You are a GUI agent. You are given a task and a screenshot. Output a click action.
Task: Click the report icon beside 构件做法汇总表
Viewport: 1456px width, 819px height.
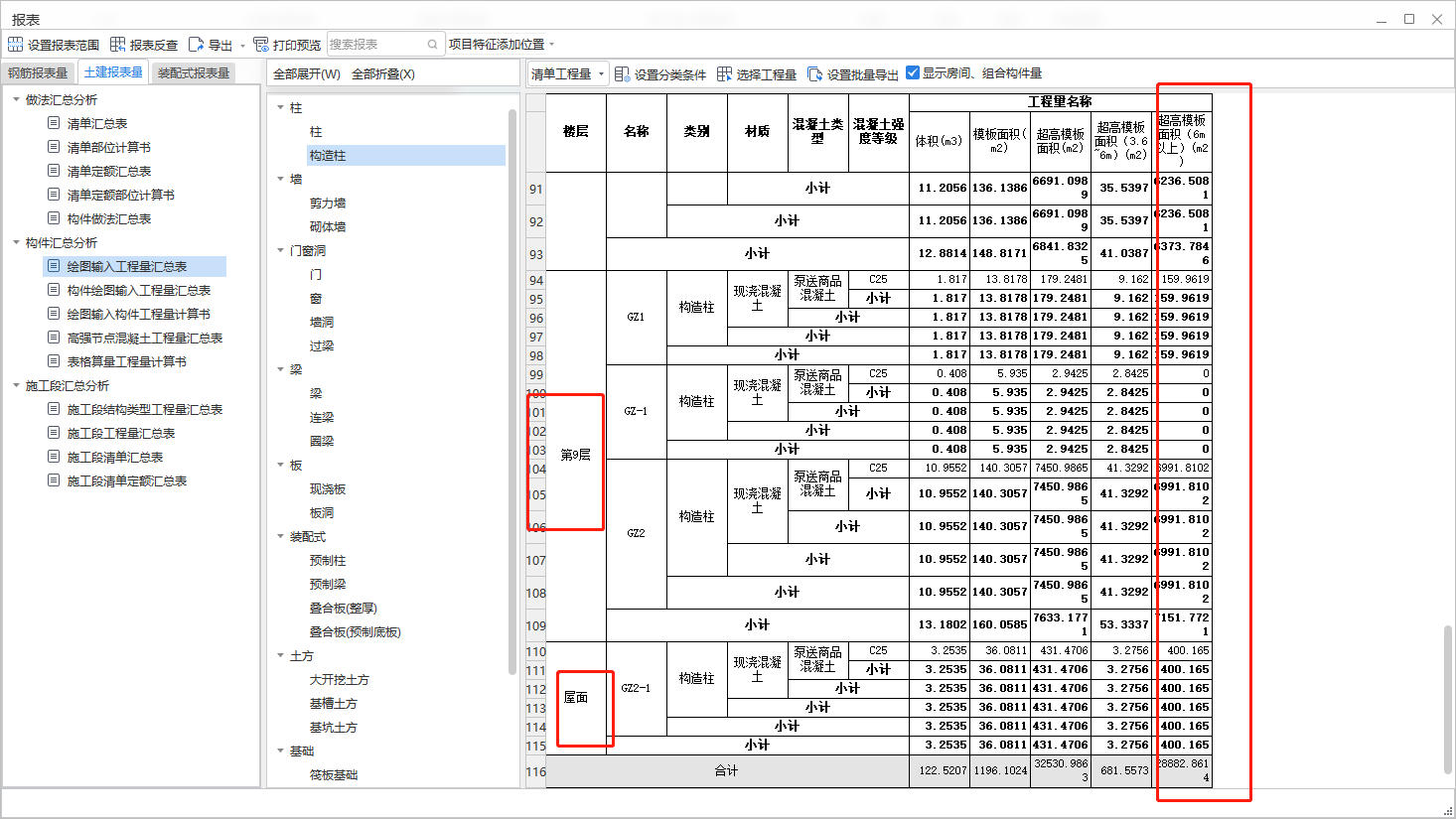click(x=54, y=218)
